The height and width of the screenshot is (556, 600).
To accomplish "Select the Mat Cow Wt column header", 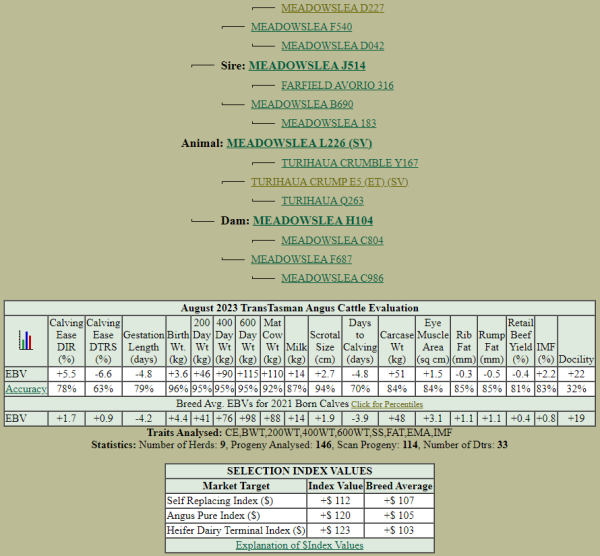I will pyautogui.click(x=272, y=341).
